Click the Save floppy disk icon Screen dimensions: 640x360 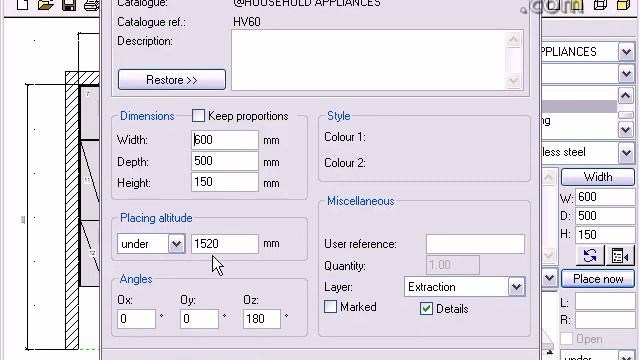click(69, 5)
